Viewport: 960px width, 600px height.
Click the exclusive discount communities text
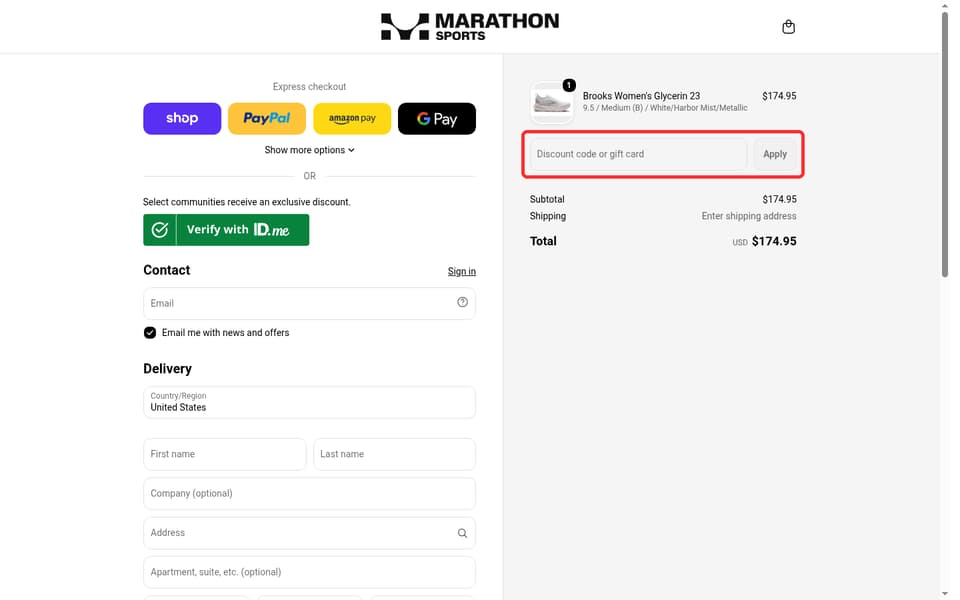[247, 202]
